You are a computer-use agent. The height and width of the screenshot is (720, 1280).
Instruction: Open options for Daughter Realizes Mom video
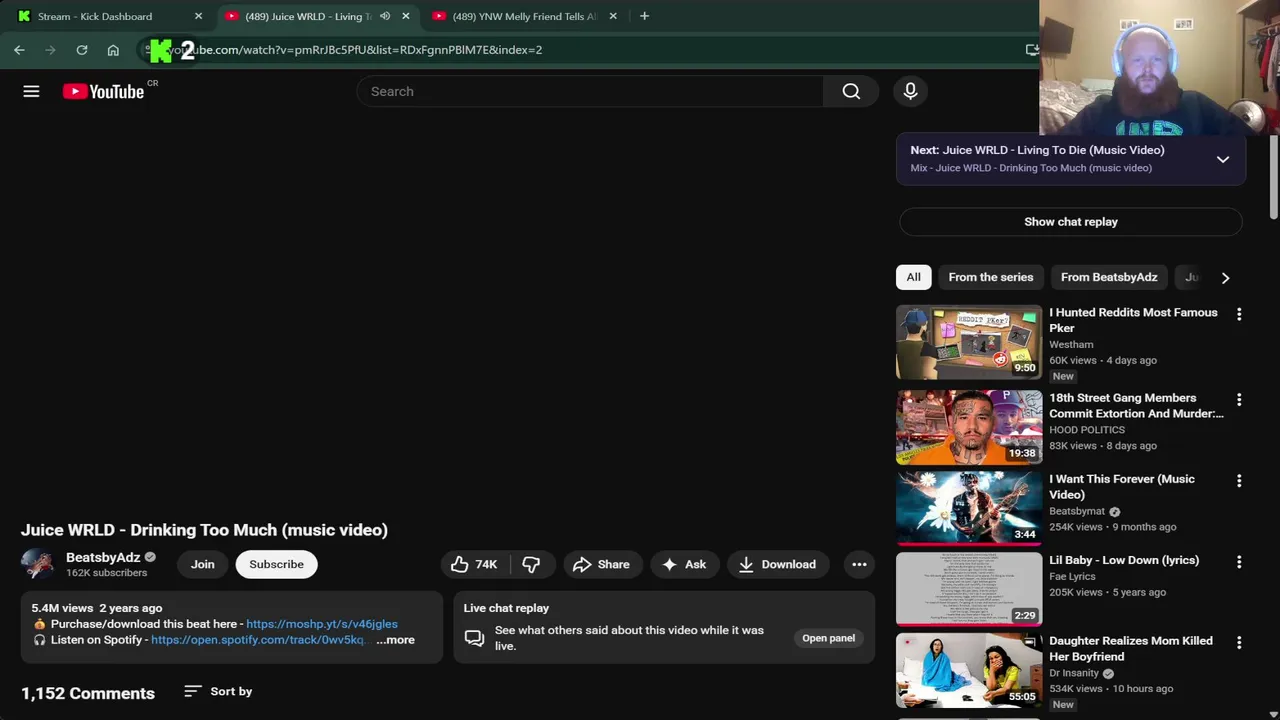[x=1239, y=642]
